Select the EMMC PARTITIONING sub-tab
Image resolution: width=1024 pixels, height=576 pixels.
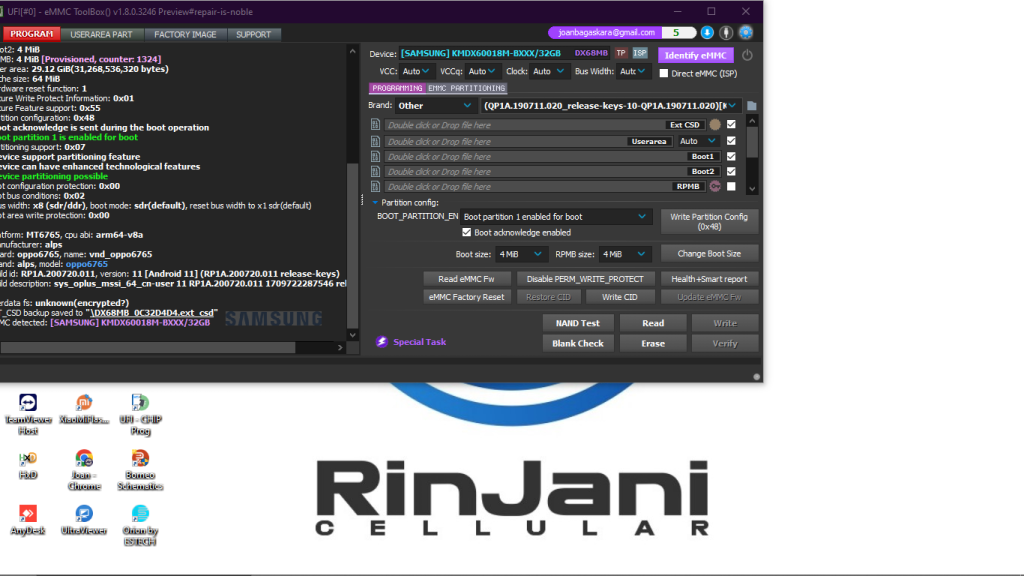point(466,88)
